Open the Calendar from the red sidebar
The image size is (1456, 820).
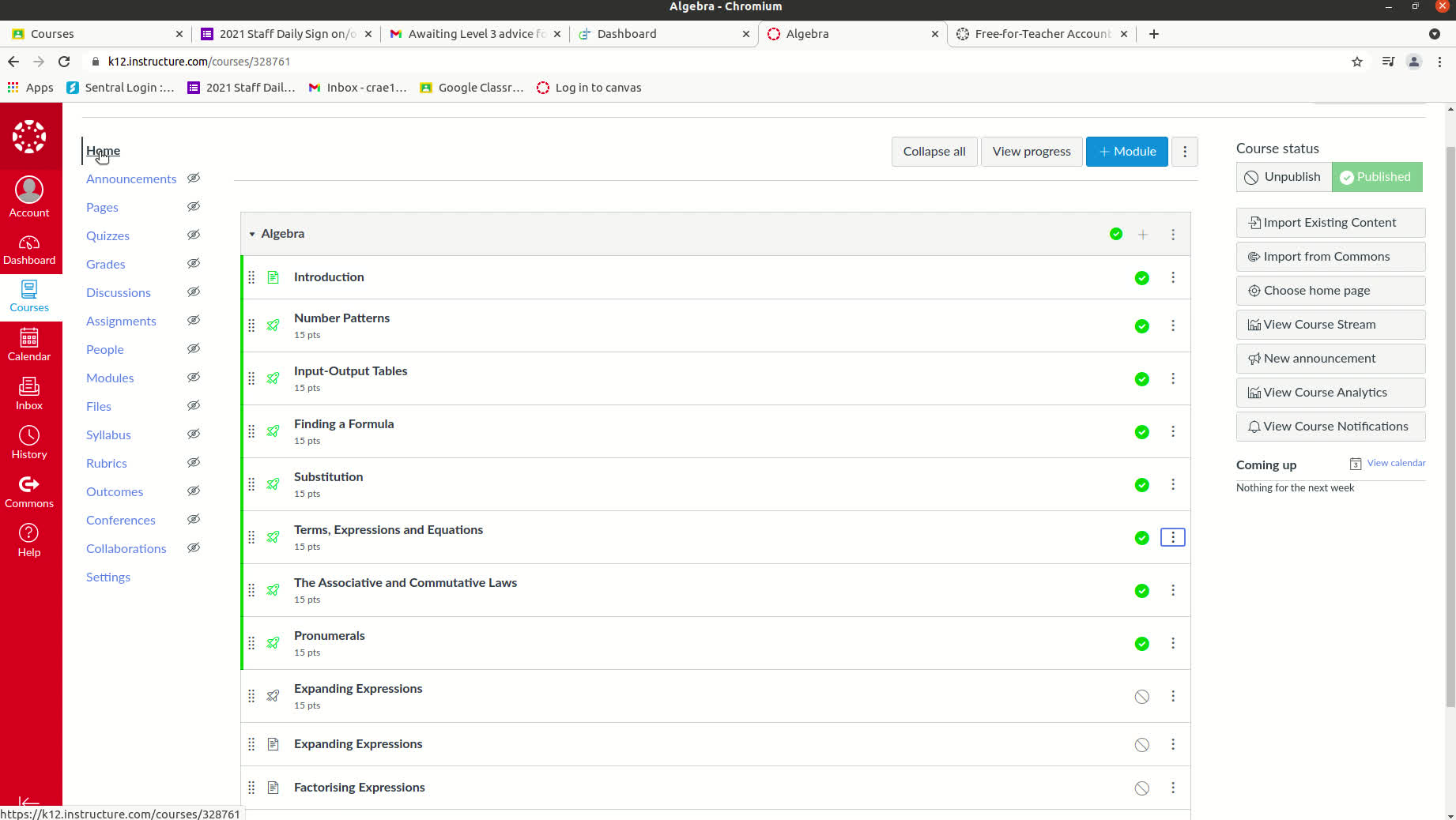(29, 345)
